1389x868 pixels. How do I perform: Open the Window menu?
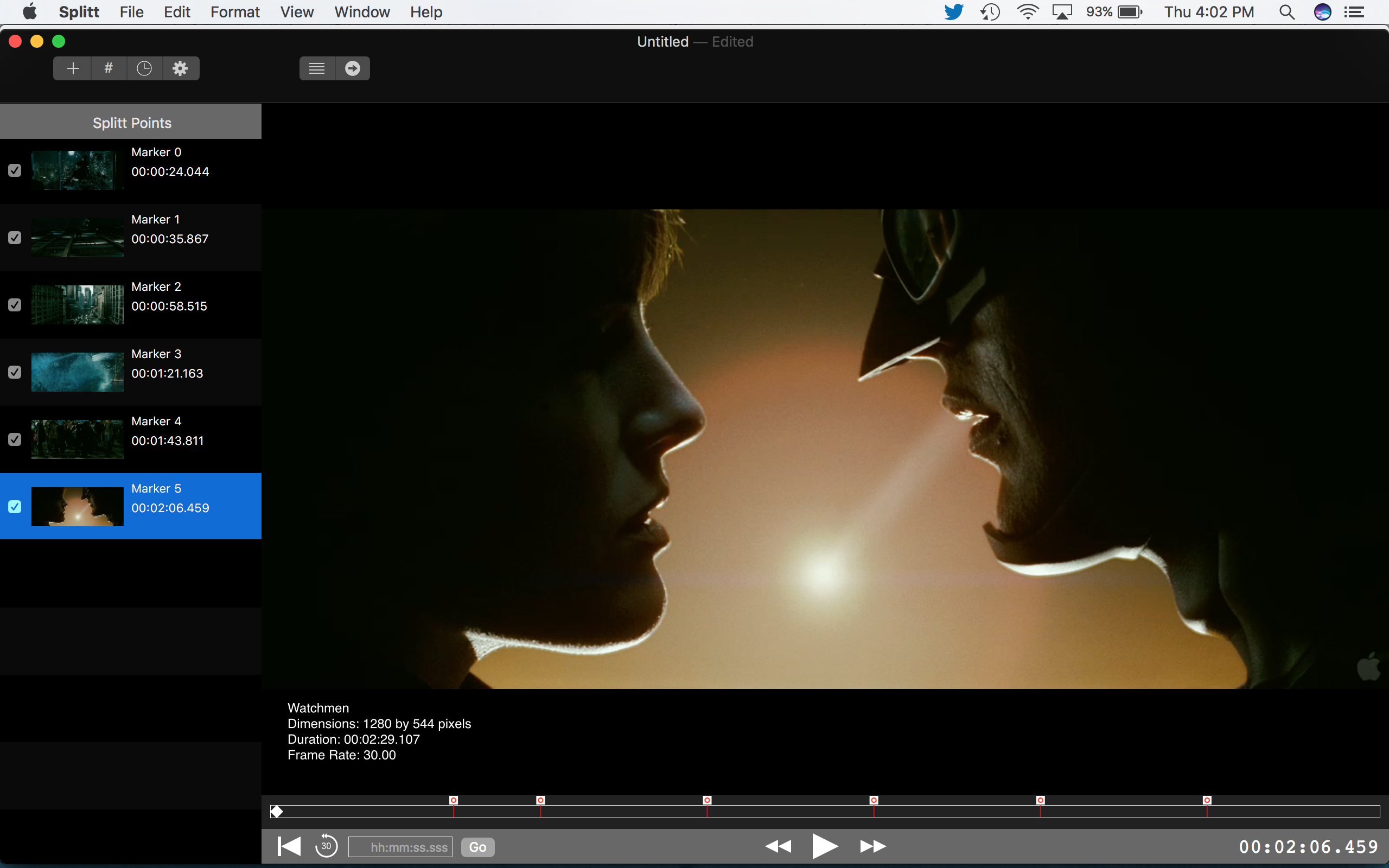361,12
